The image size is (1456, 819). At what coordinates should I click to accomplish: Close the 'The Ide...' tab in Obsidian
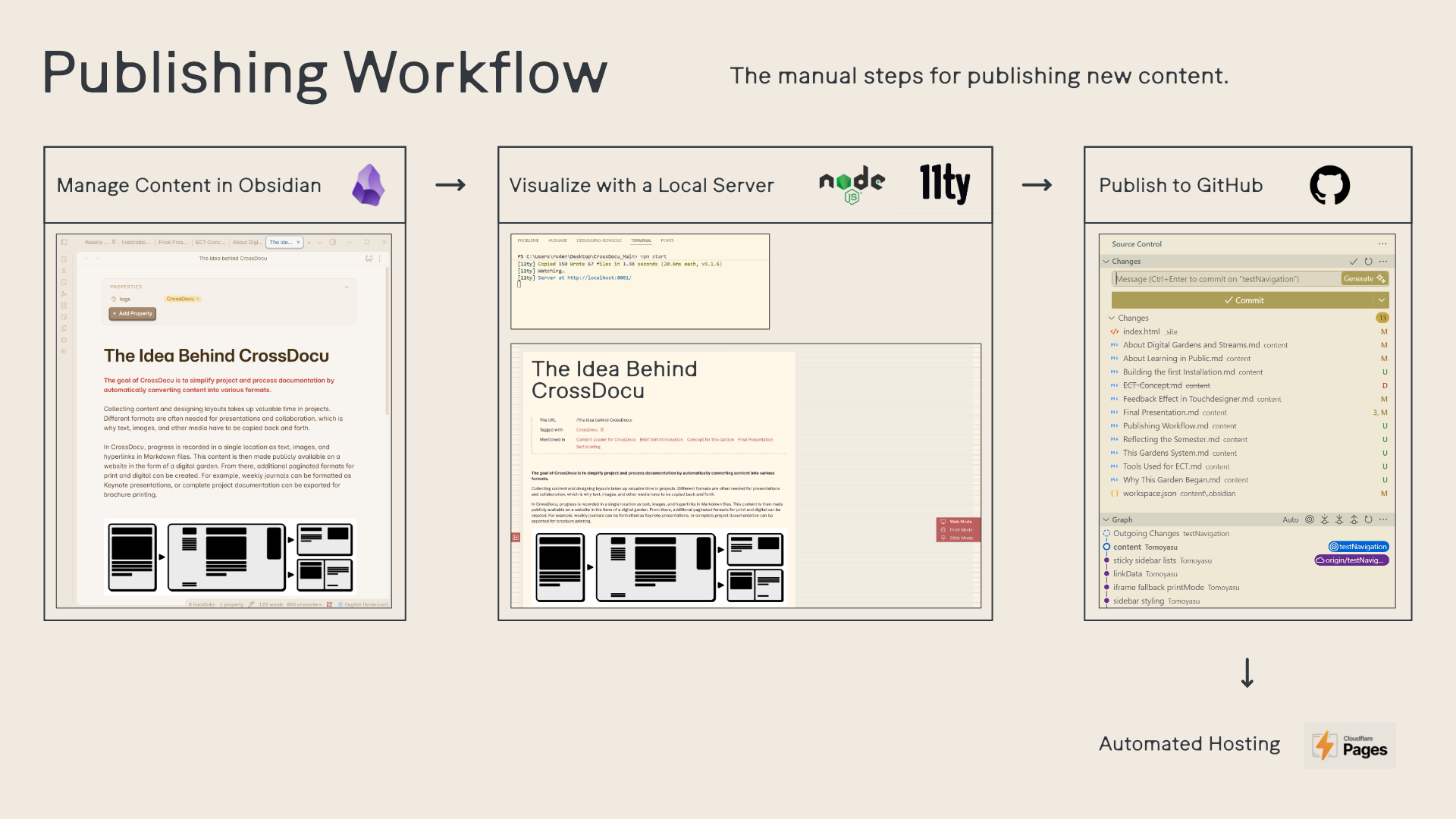tap(298, 242)
